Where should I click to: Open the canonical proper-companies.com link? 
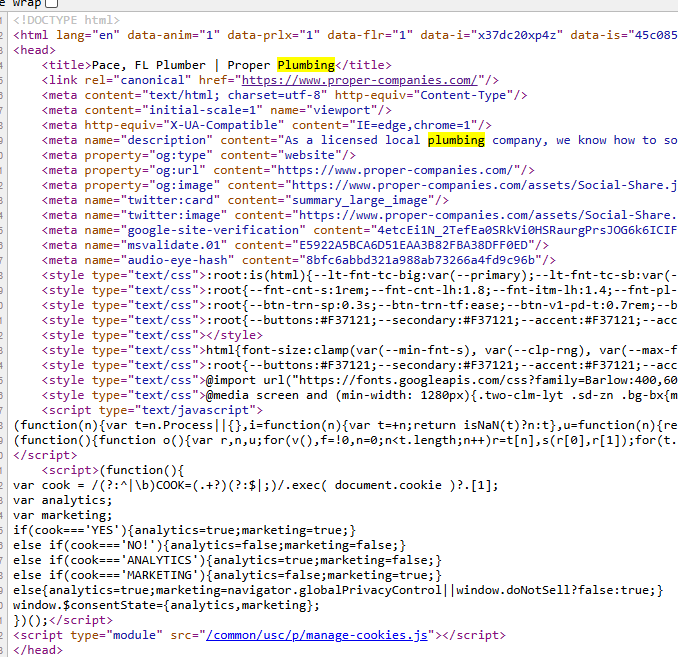(359, 80)
